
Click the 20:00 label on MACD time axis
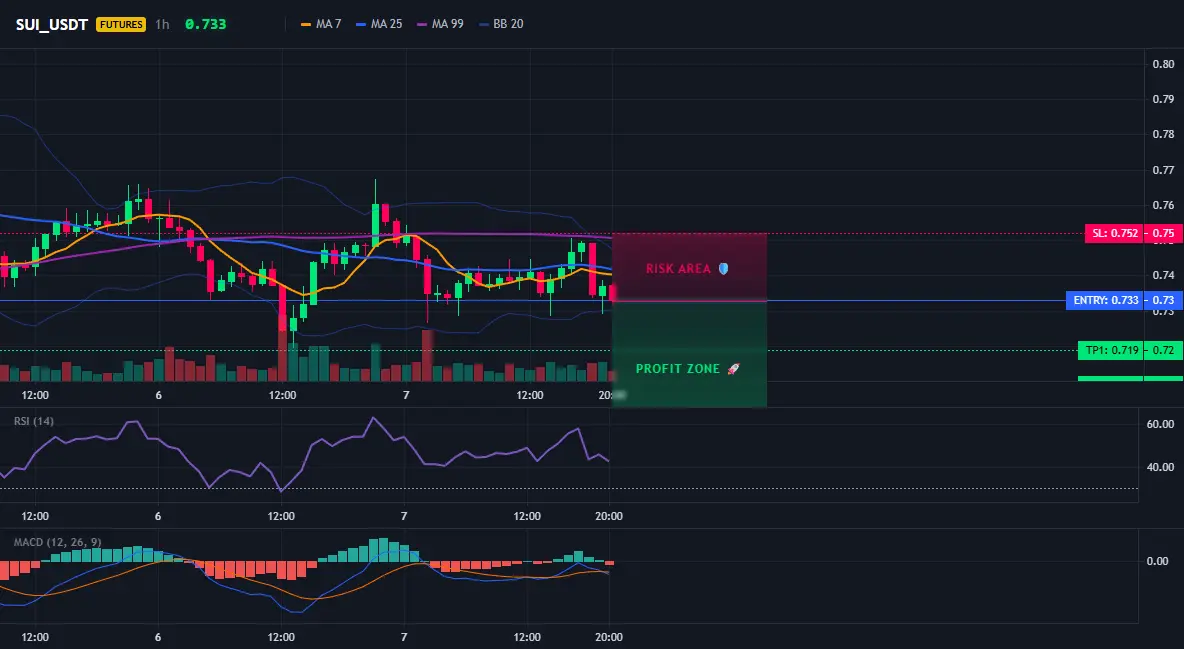[609, 637]
